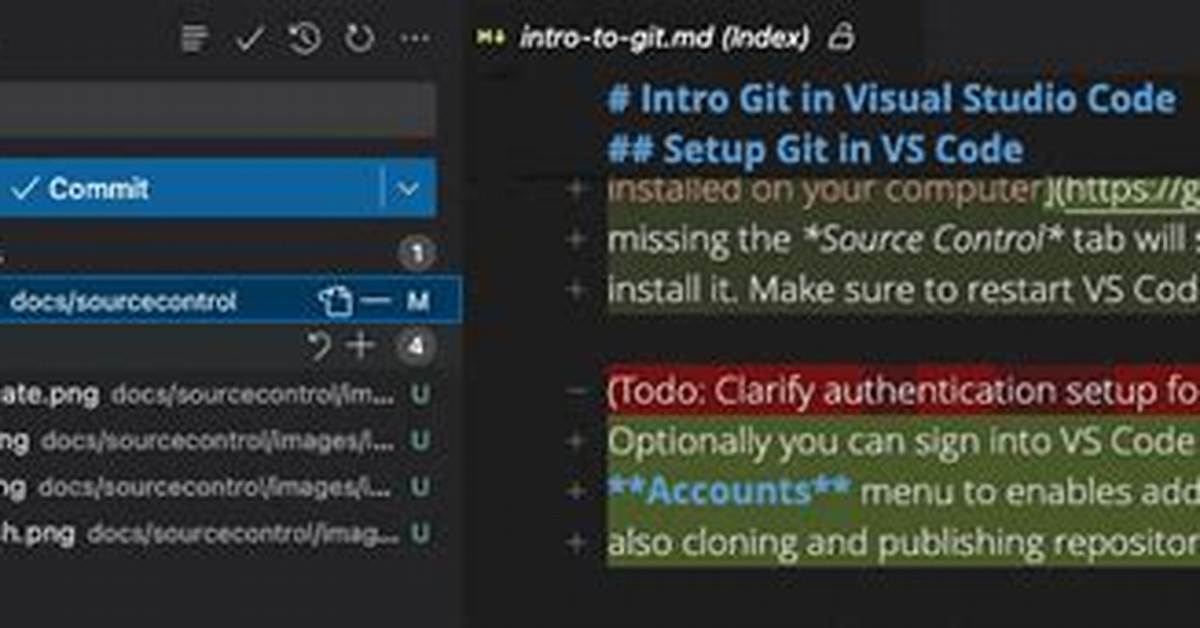Open the https://g link in the editor
Image resolution: width=1200 pixels, height=628 pixels.
[1133, 193]
